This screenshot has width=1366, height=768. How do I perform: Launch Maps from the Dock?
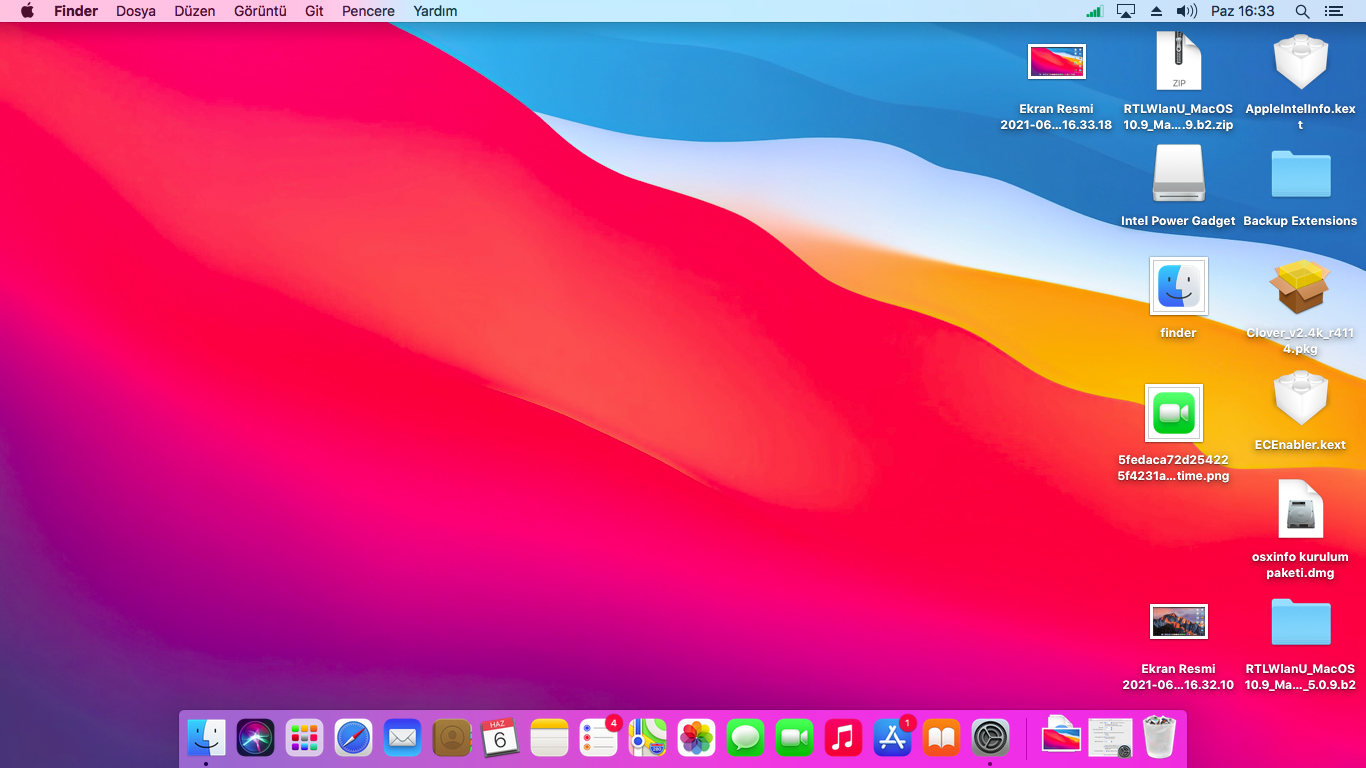point(648,738)
